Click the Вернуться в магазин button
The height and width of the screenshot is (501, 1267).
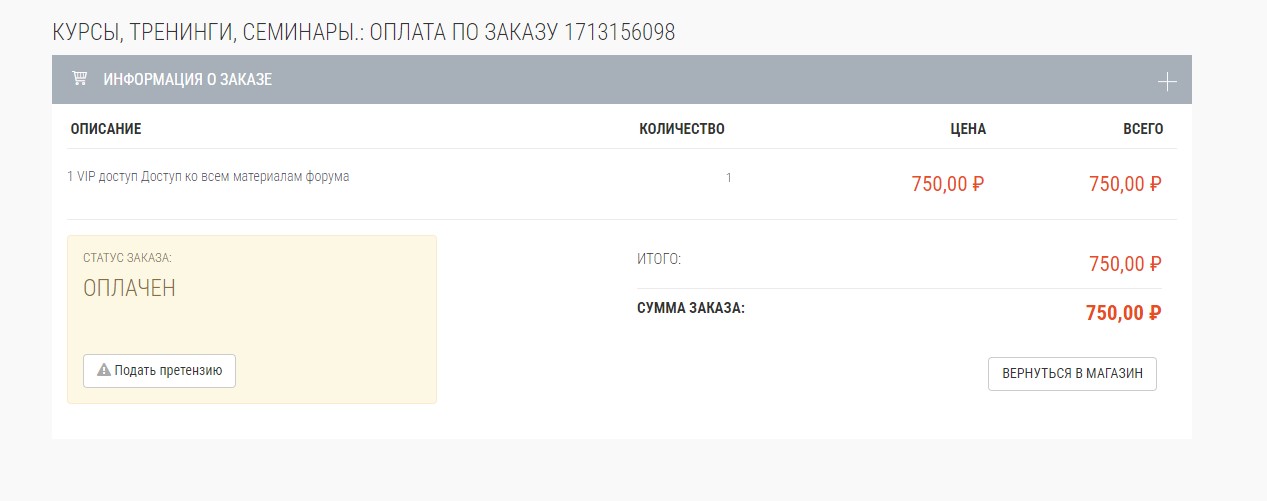coord(1072,374)
